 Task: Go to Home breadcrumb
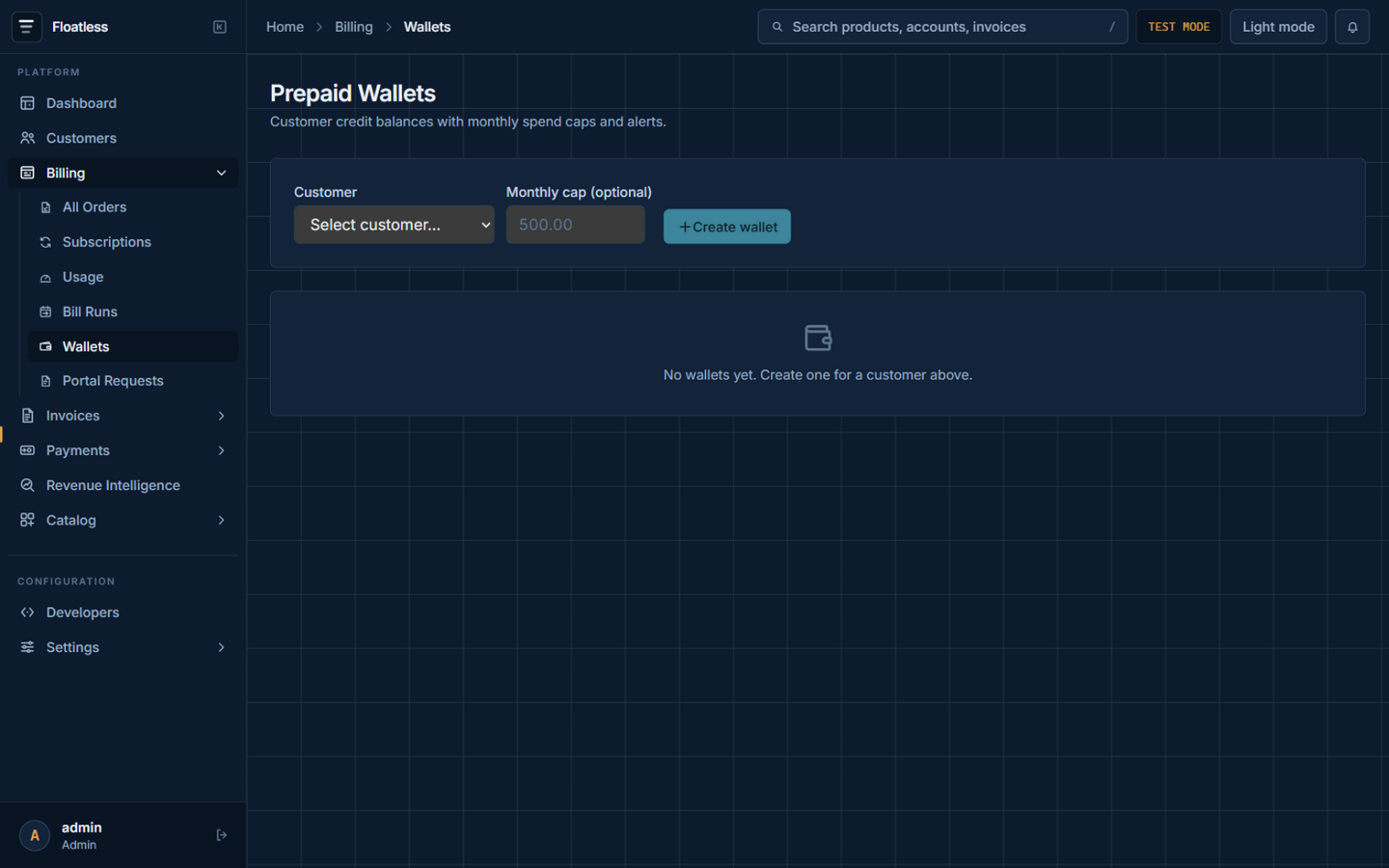(285, 27)
